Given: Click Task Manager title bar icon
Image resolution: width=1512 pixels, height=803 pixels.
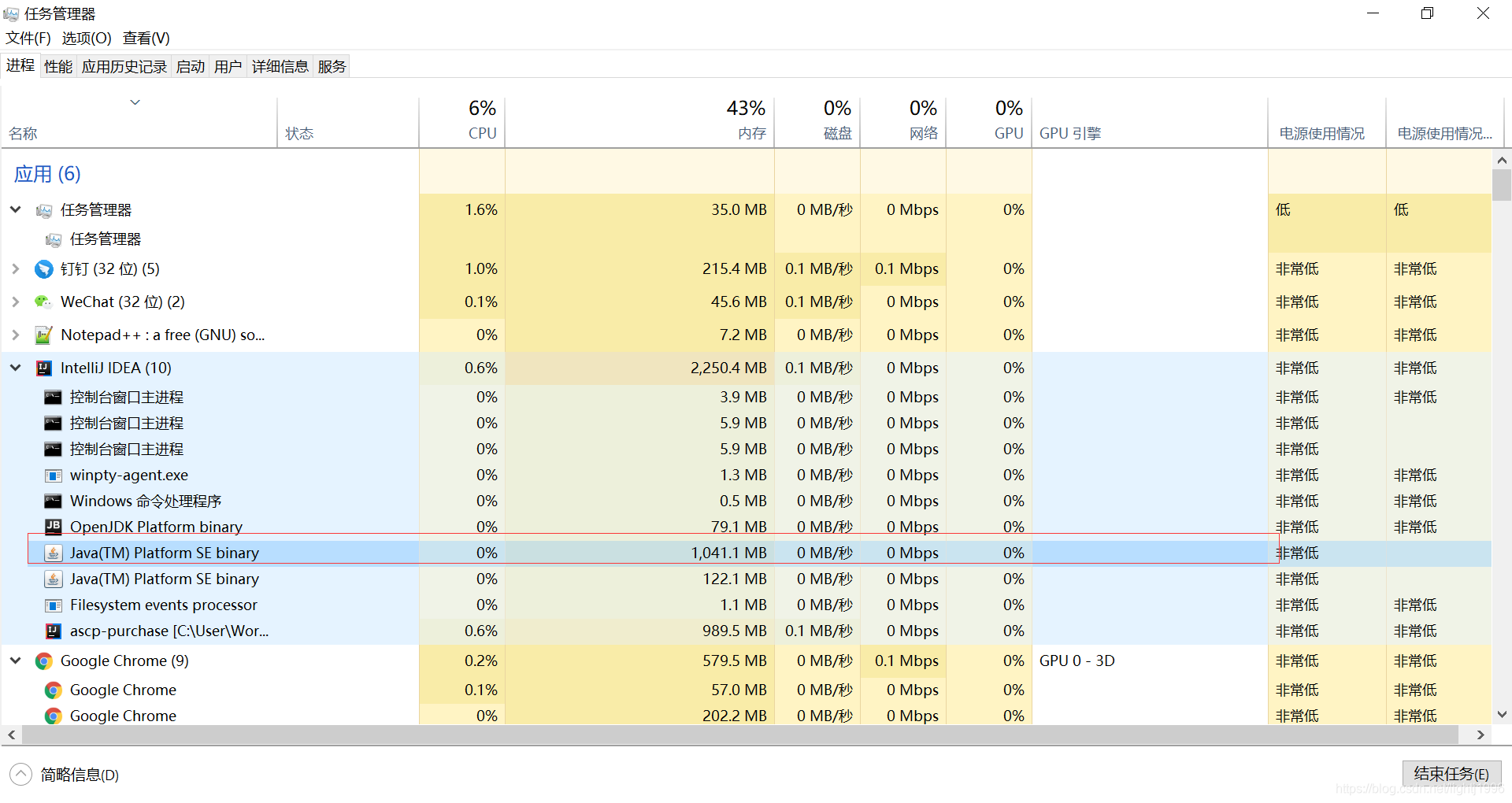Looking at the screenshot, I should tap(11, 14).
